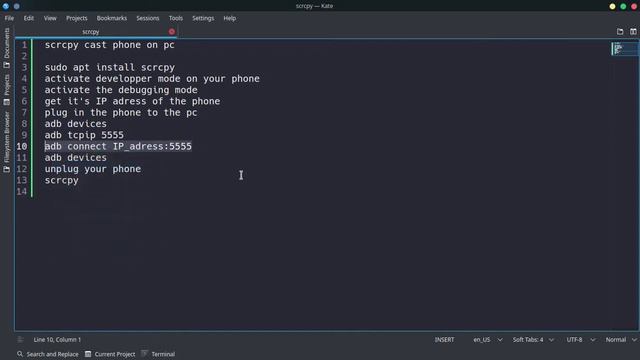Open the Edit menu
The image size is (640, 360).
point(29,18)
